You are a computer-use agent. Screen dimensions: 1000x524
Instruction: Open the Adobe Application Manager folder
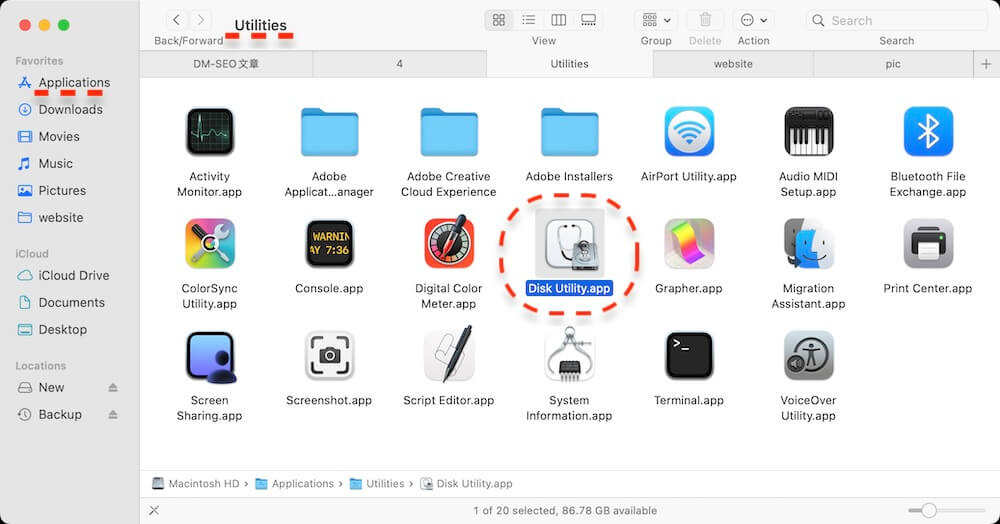point(329,132)
